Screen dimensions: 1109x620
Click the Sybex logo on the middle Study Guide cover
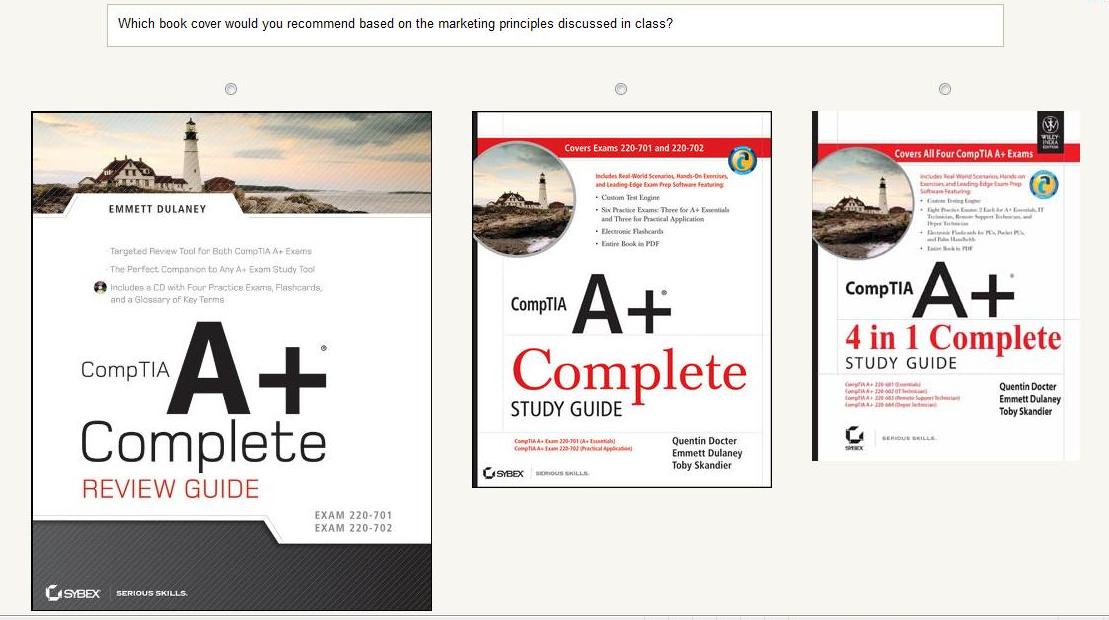point(503,473)
